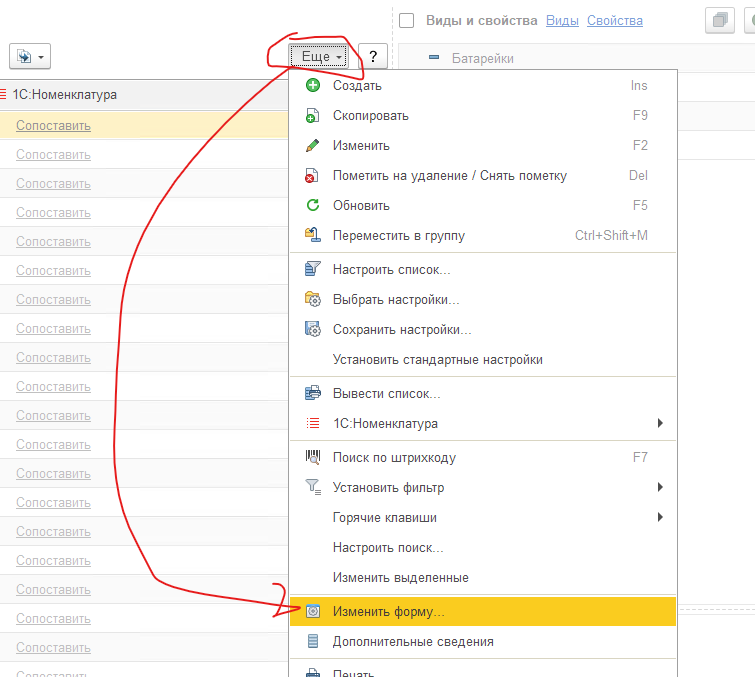
Task: Select Настроить список menu item
Action: pos(391,270)
